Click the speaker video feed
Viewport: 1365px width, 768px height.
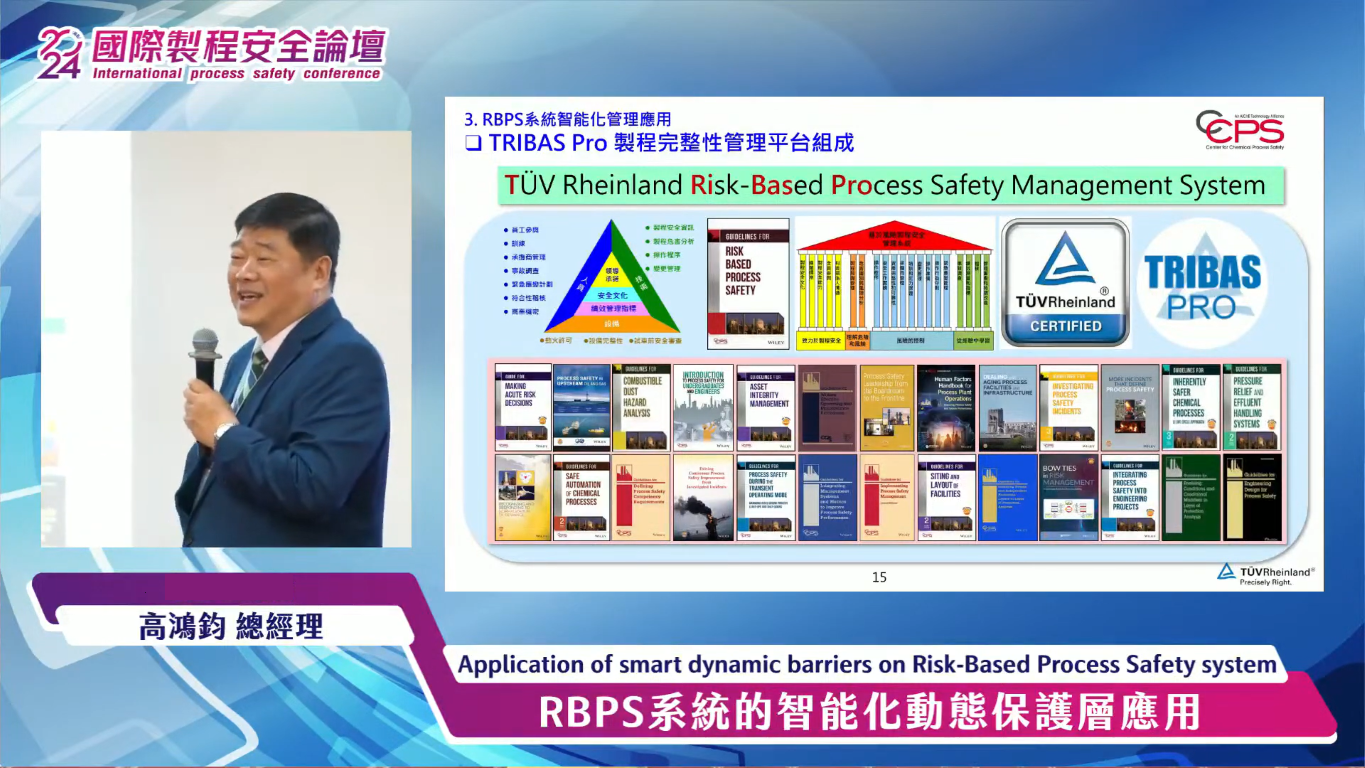226,339
